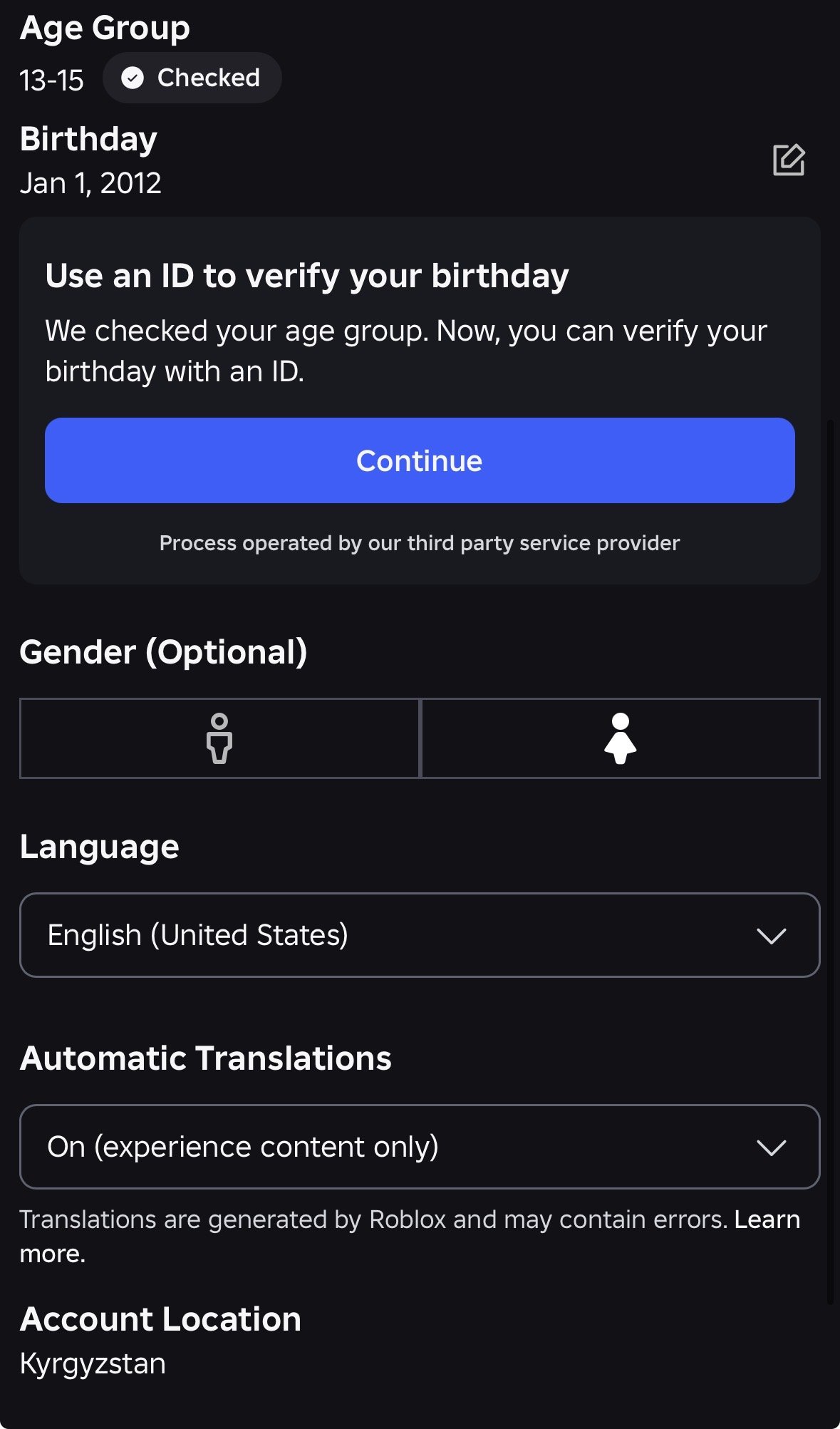
Task: Click the Kyrgyzstan account location text
Action: [93, 1363]
